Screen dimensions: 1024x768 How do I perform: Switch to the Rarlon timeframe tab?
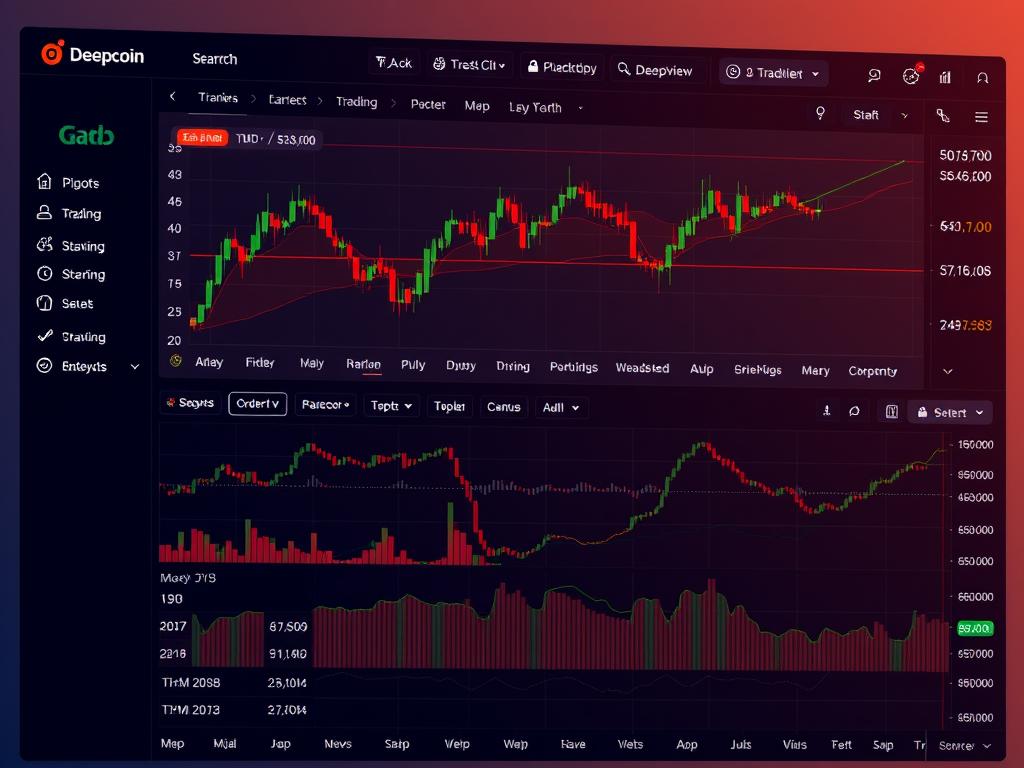pyautogui.click(x=363, y=364)
